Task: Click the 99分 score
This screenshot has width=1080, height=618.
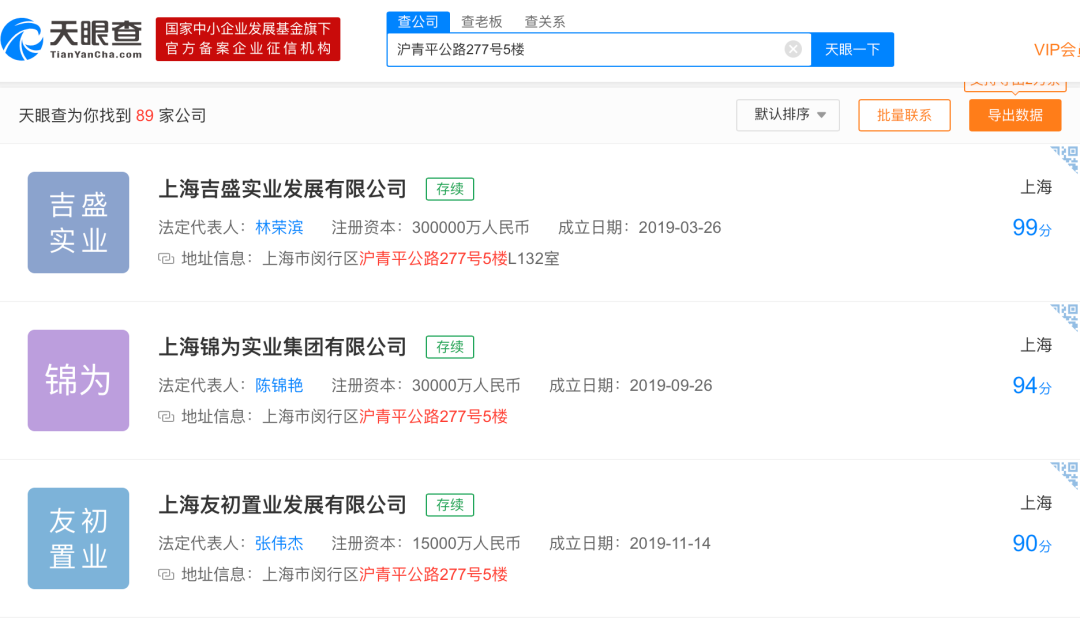Action: [1032, 227]
